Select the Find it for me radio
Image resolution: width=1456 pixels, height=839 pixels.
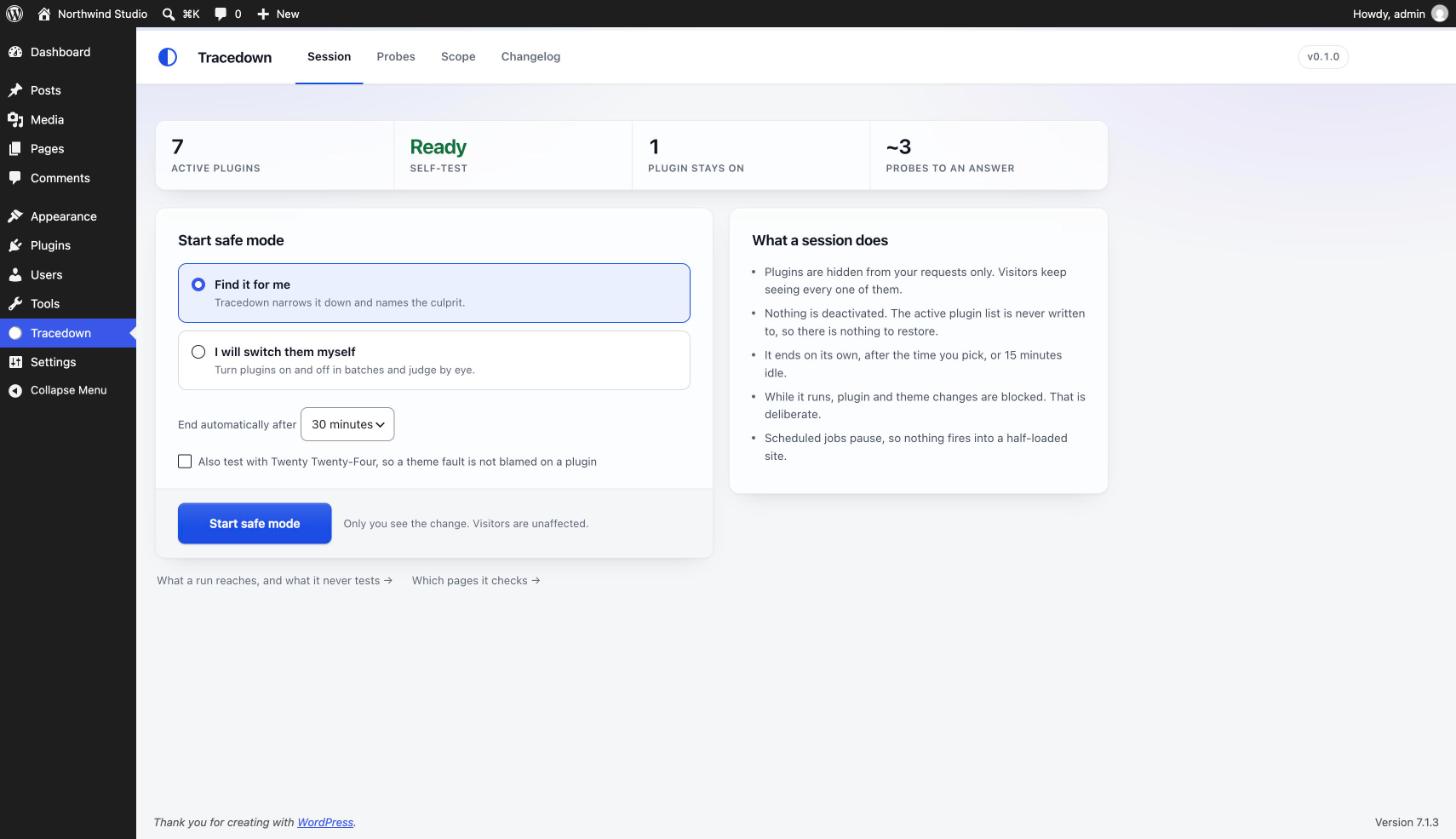click(198, 285)
